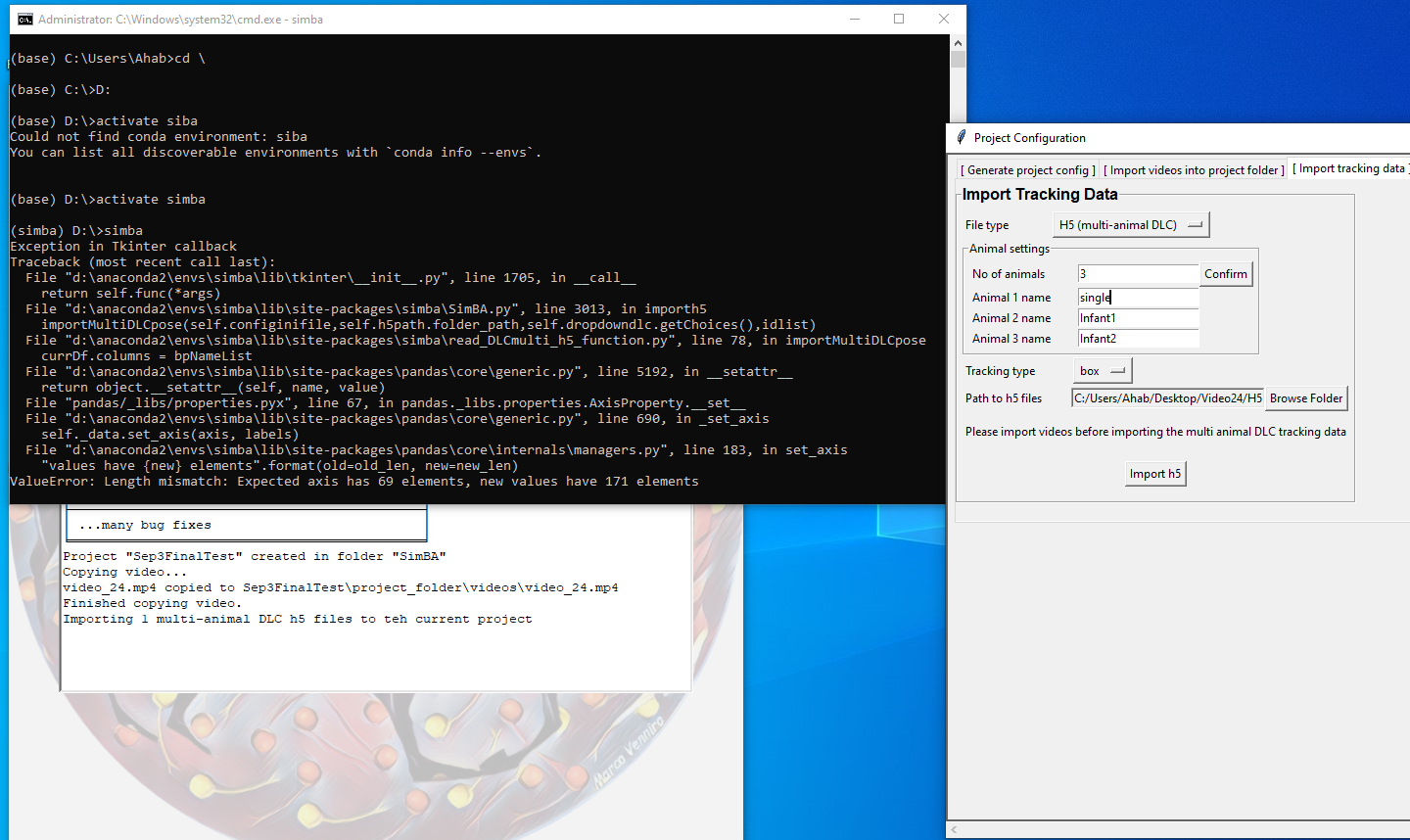Open the File type dropdown showing H5 (multi-animal DLC)
The width and height of the screenshot is (1410, 840).
pos(1130,224)
